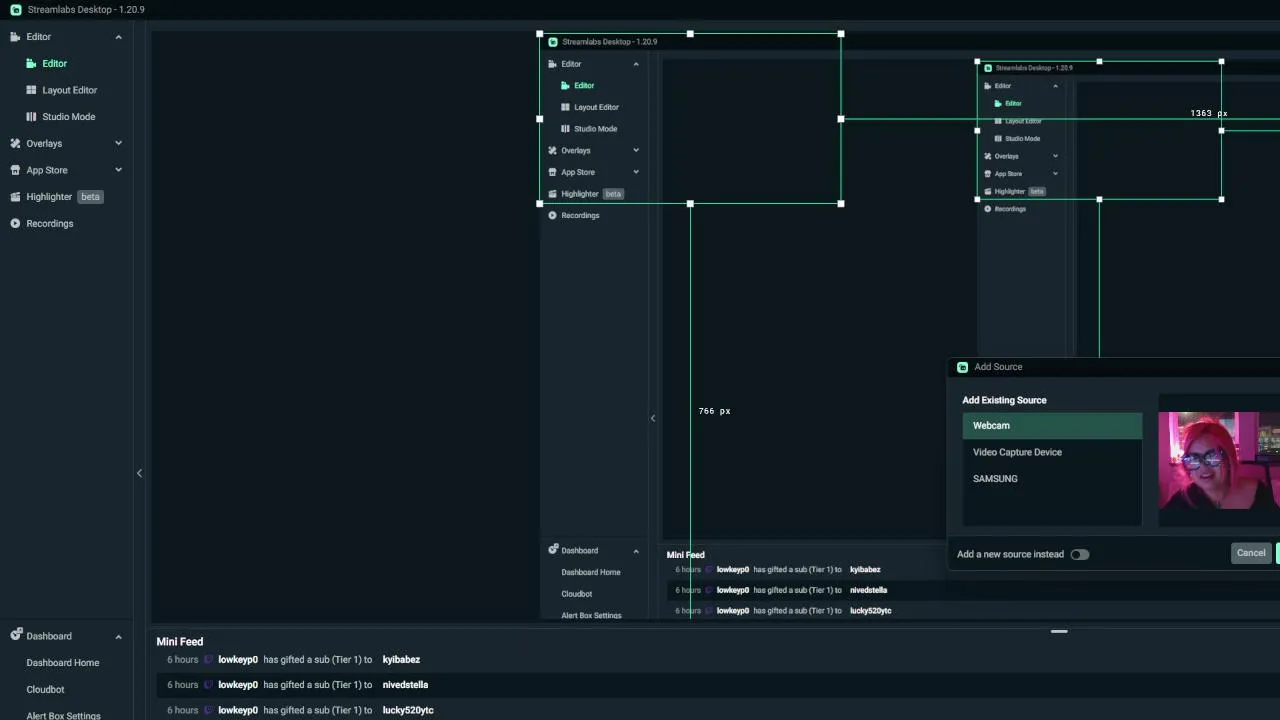Image resolution: width=1280 pixels, height=720 pixels.
Task: Click the Editor section icon in the first nested preview
Action: point(552,64)
